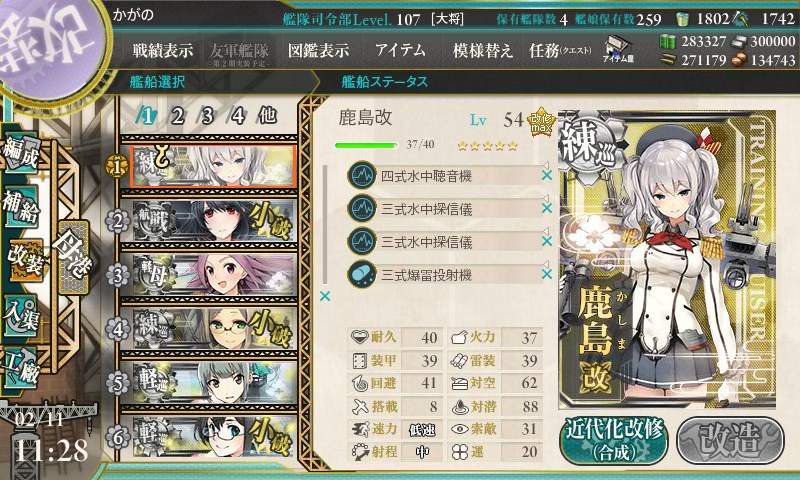Open the 他 other ships tab
Image resolution: width=800 pixels, height=480 pixels.
pos(267,116)
